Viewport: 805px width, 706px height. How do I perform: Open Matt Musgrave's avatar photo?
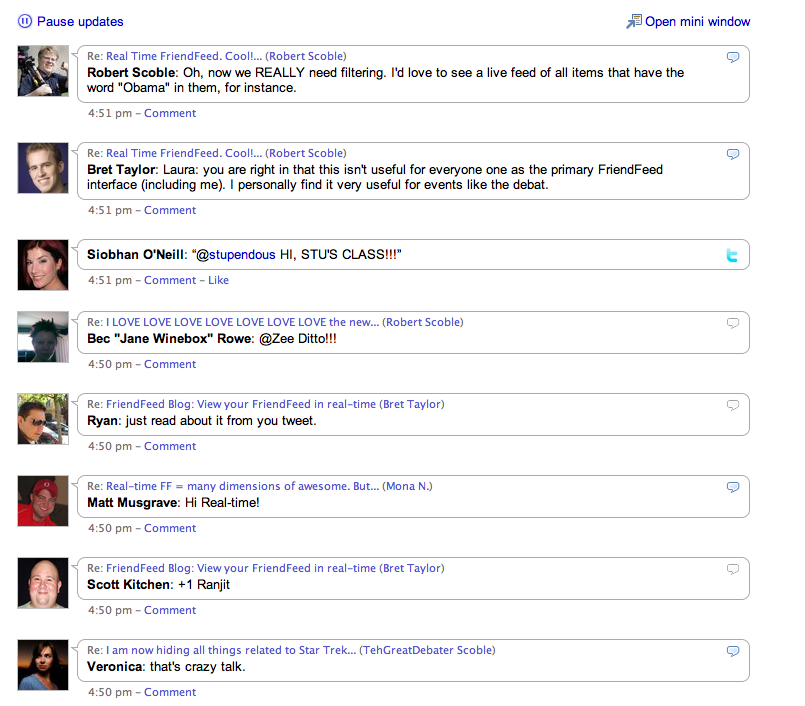tap(43, 501)
